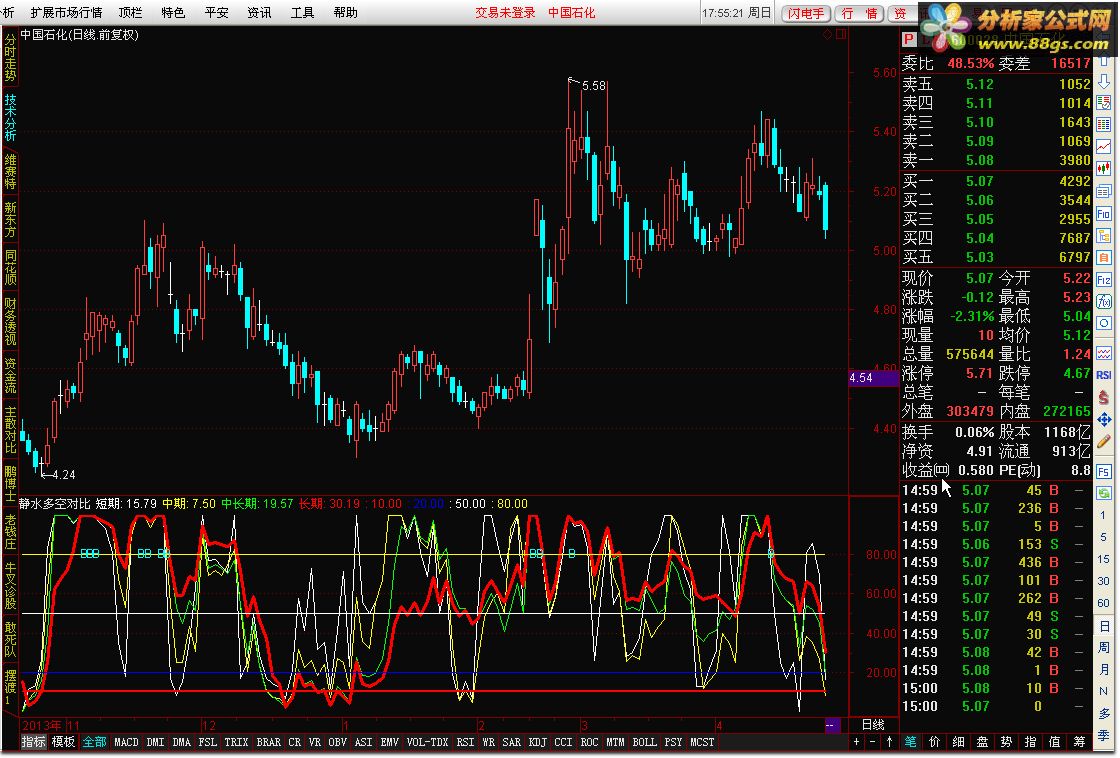Zoom in chart with the + button

coord(856,742)
